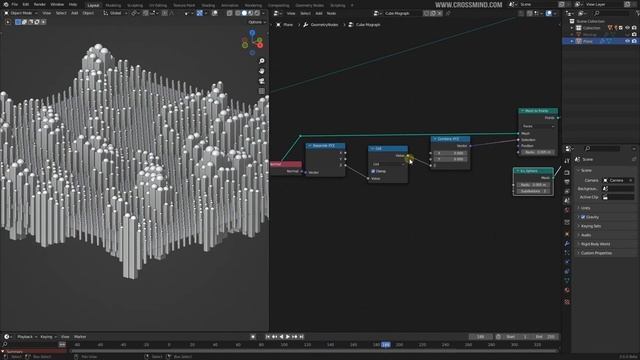This screenshot has width=640, height=360.
Task: Click the Blender logo menu icon
Action: [6, 4]
